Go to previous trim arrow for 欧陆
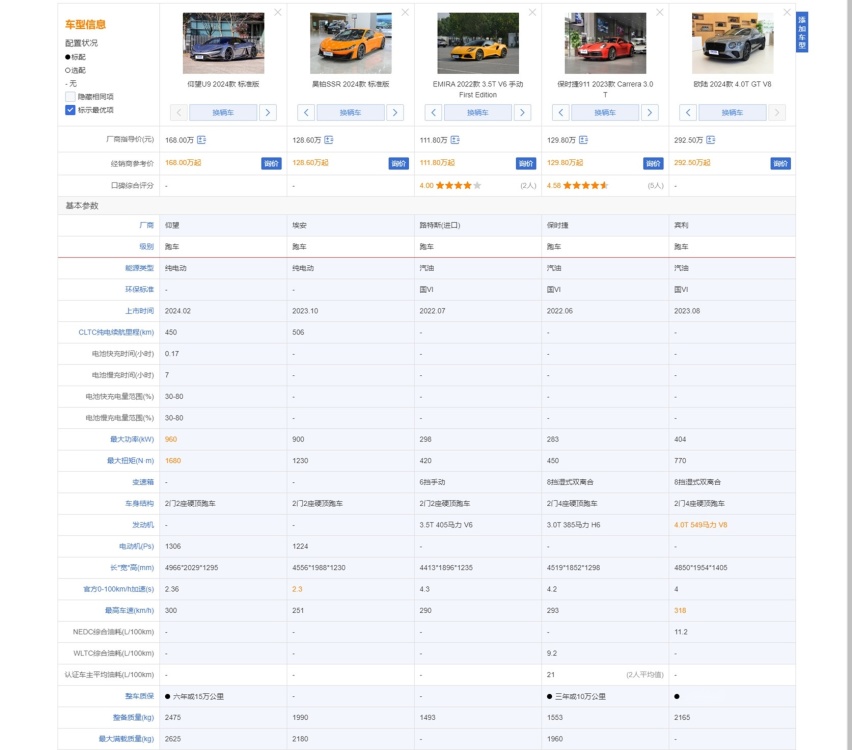 pyautogui.click(x=688, y=112)
